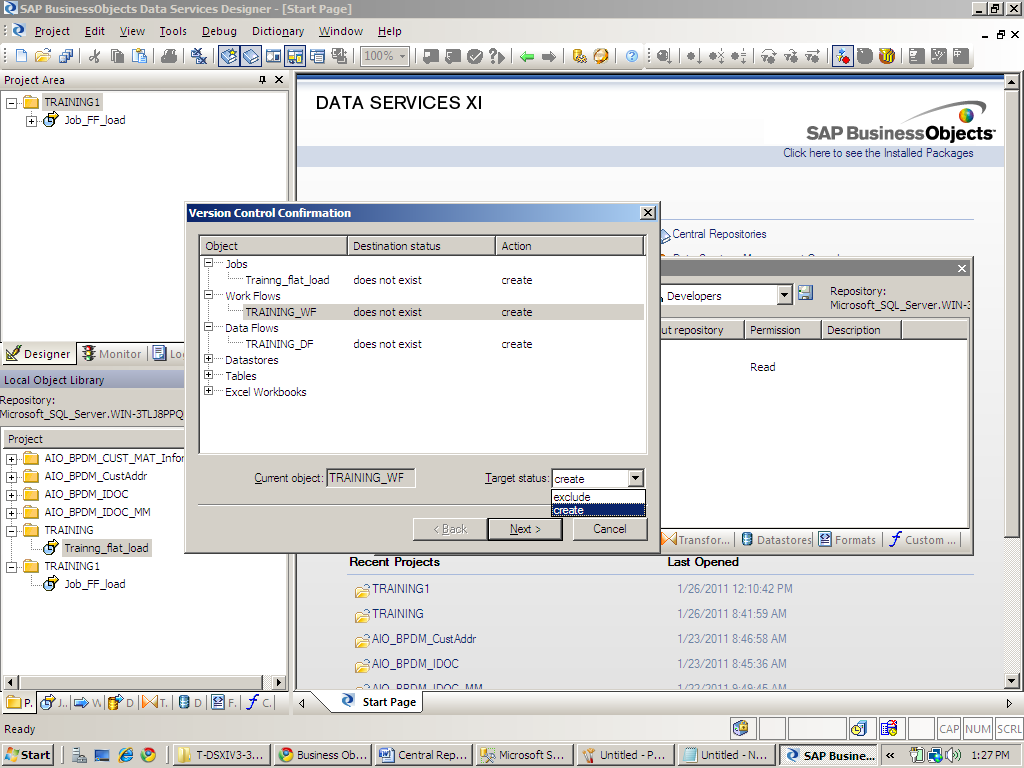Open the Central Repositories link

click(x=719, y=234)
